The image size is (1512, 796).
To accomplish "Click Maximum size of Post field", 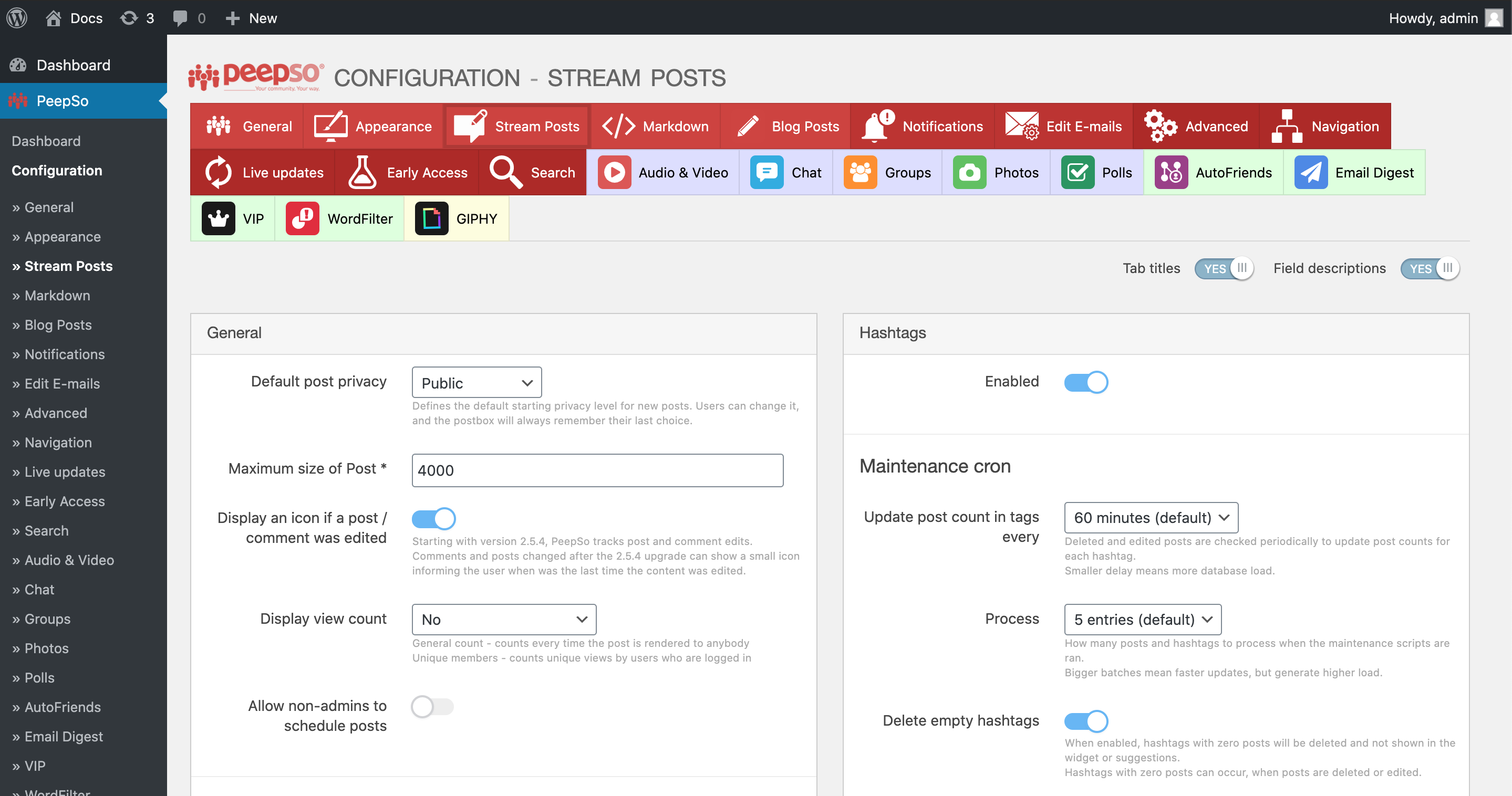I will pos(597,470).
